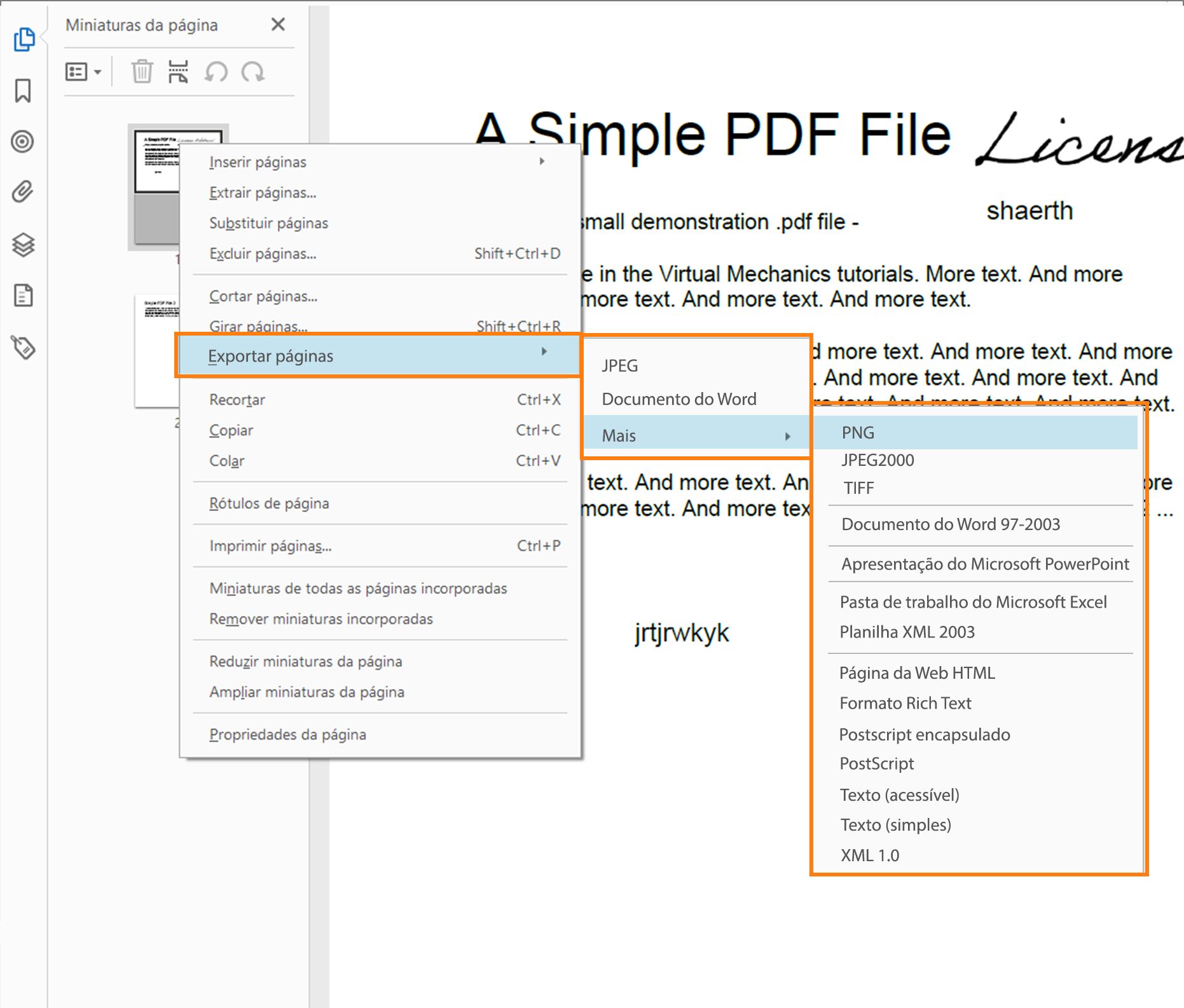Expand the Inserir páginas submenu
1184x1008 pixels.
point(380,162)
